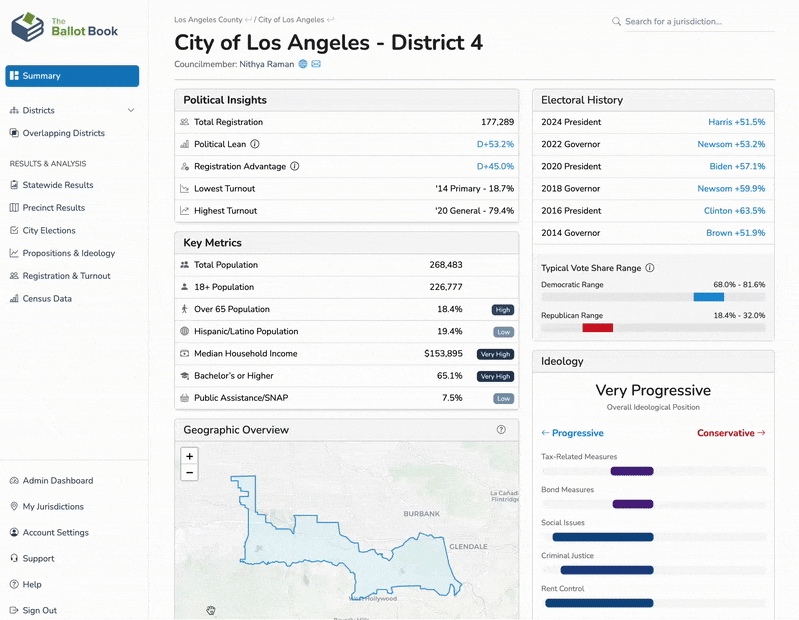Click the Tax-Related Measures ideology bar
The width and height of the screenshot is (799, 620).
(632, 471)
